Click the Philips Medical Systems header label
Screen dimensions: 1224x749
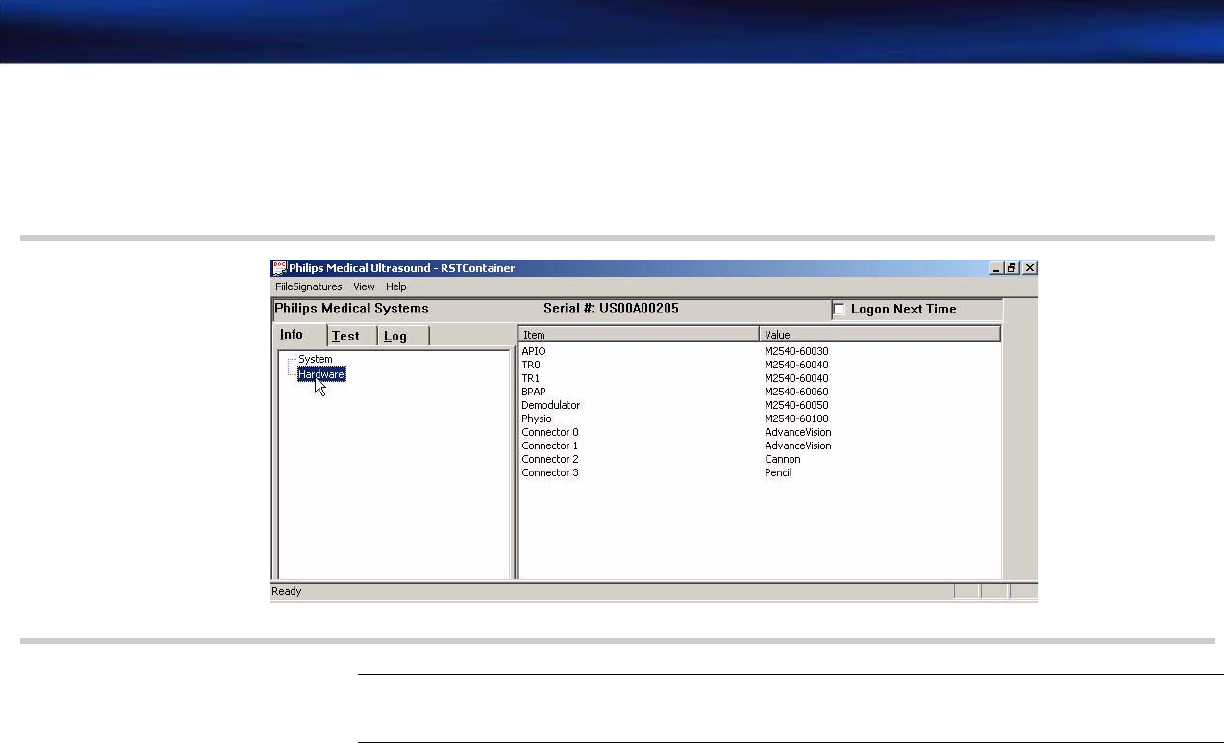coord(351,309)
